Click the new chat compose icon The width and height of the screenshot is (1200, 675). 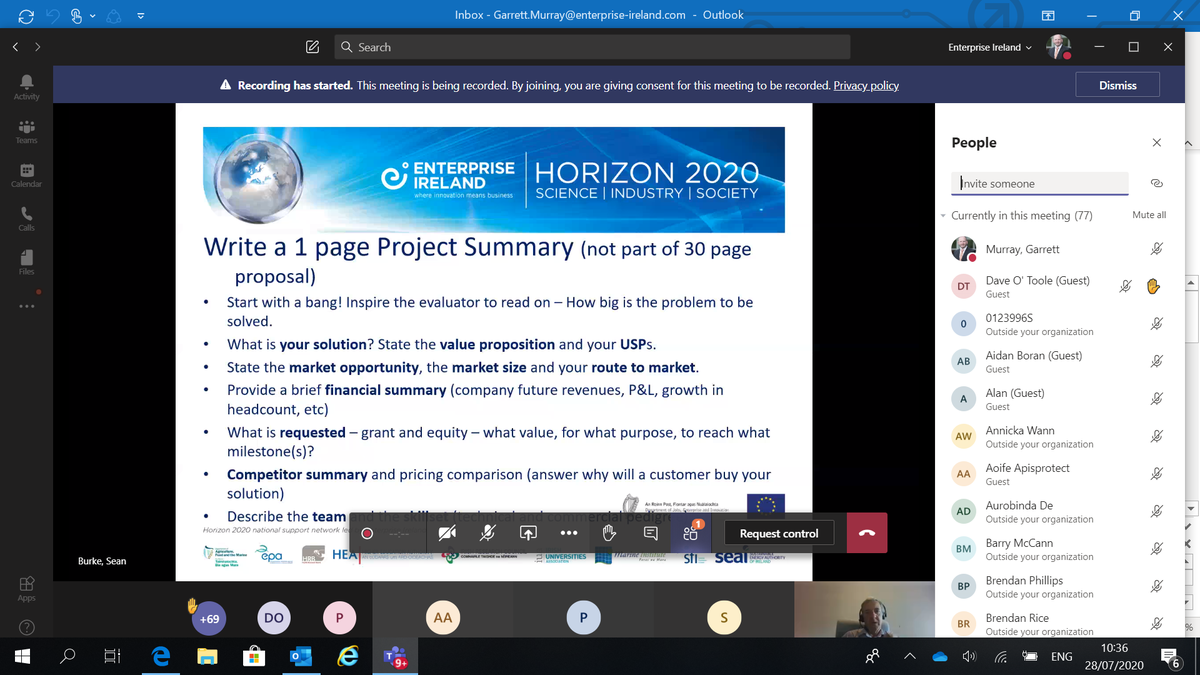[312, 47]
